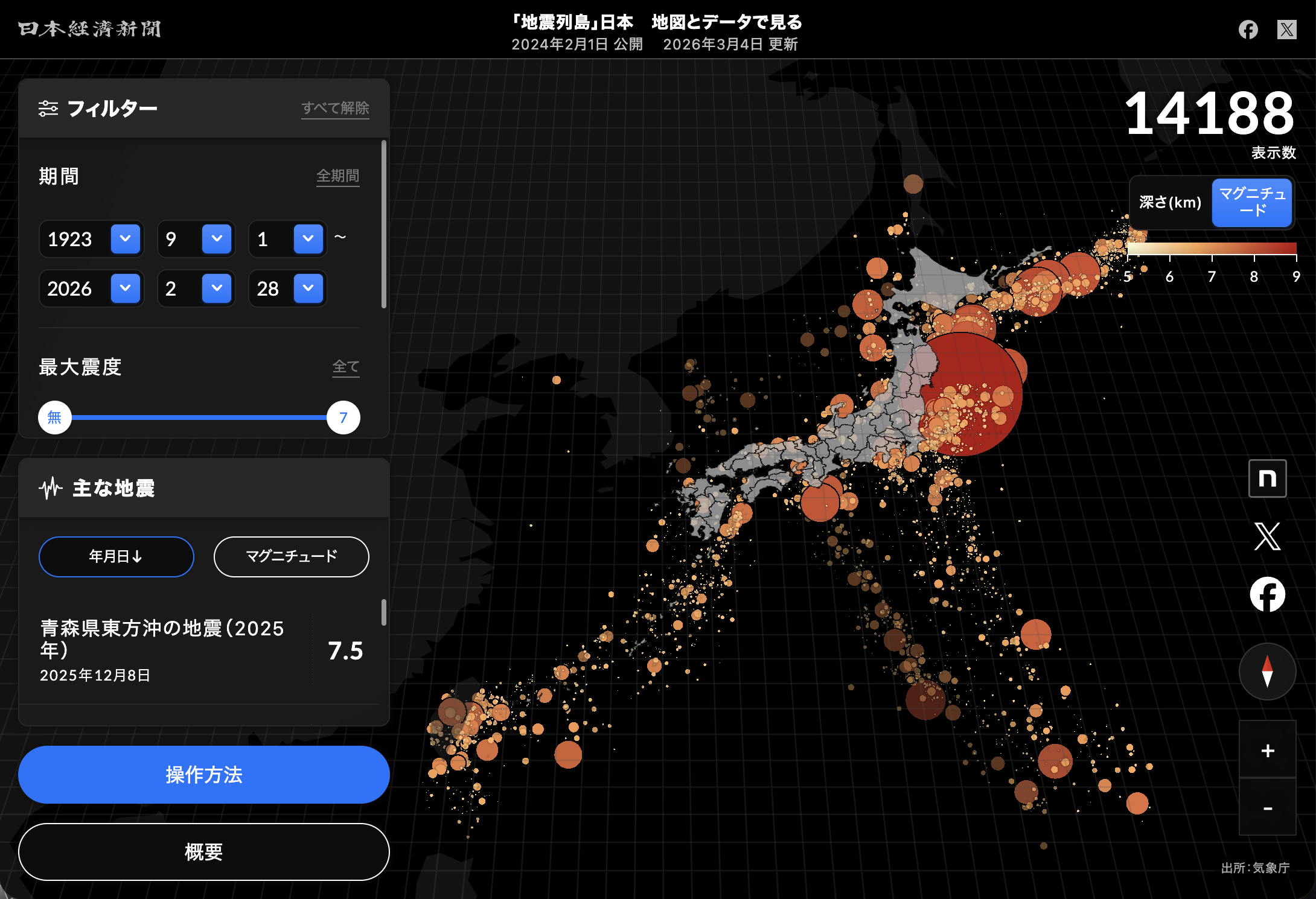Click the max intensity slider handle 7
Screen dimensions: 1316x899
[x=343, y=418]
